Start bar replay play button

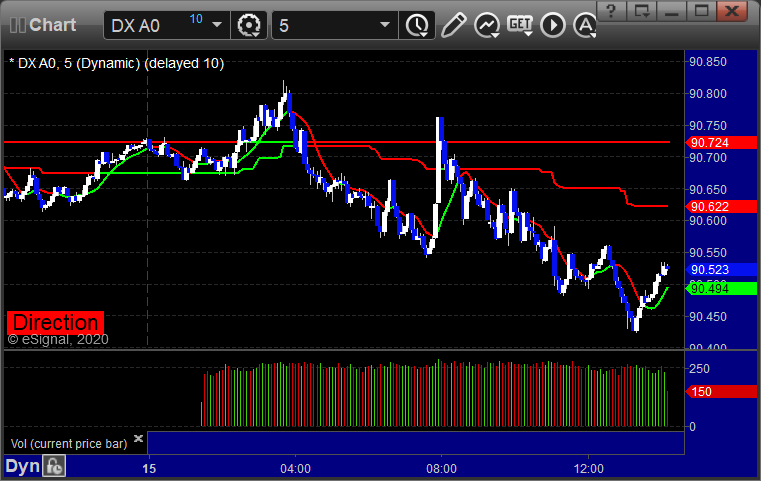click(x=553, y=25)
